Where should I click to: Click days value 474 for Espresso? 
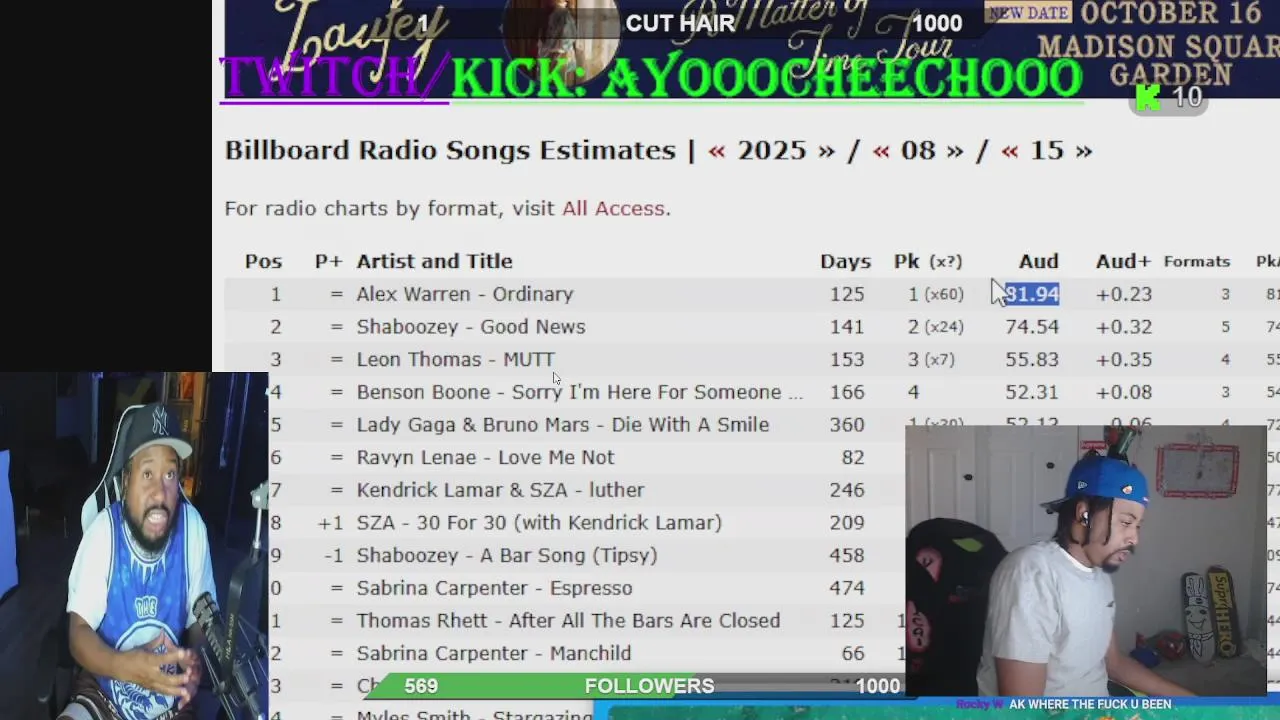coord(847,588)
